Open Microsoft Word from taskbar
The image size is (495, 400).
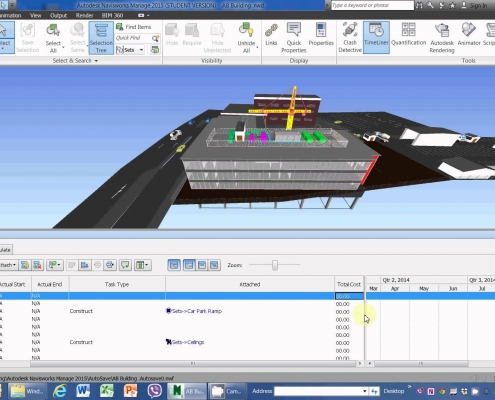(x=83, y=391)
